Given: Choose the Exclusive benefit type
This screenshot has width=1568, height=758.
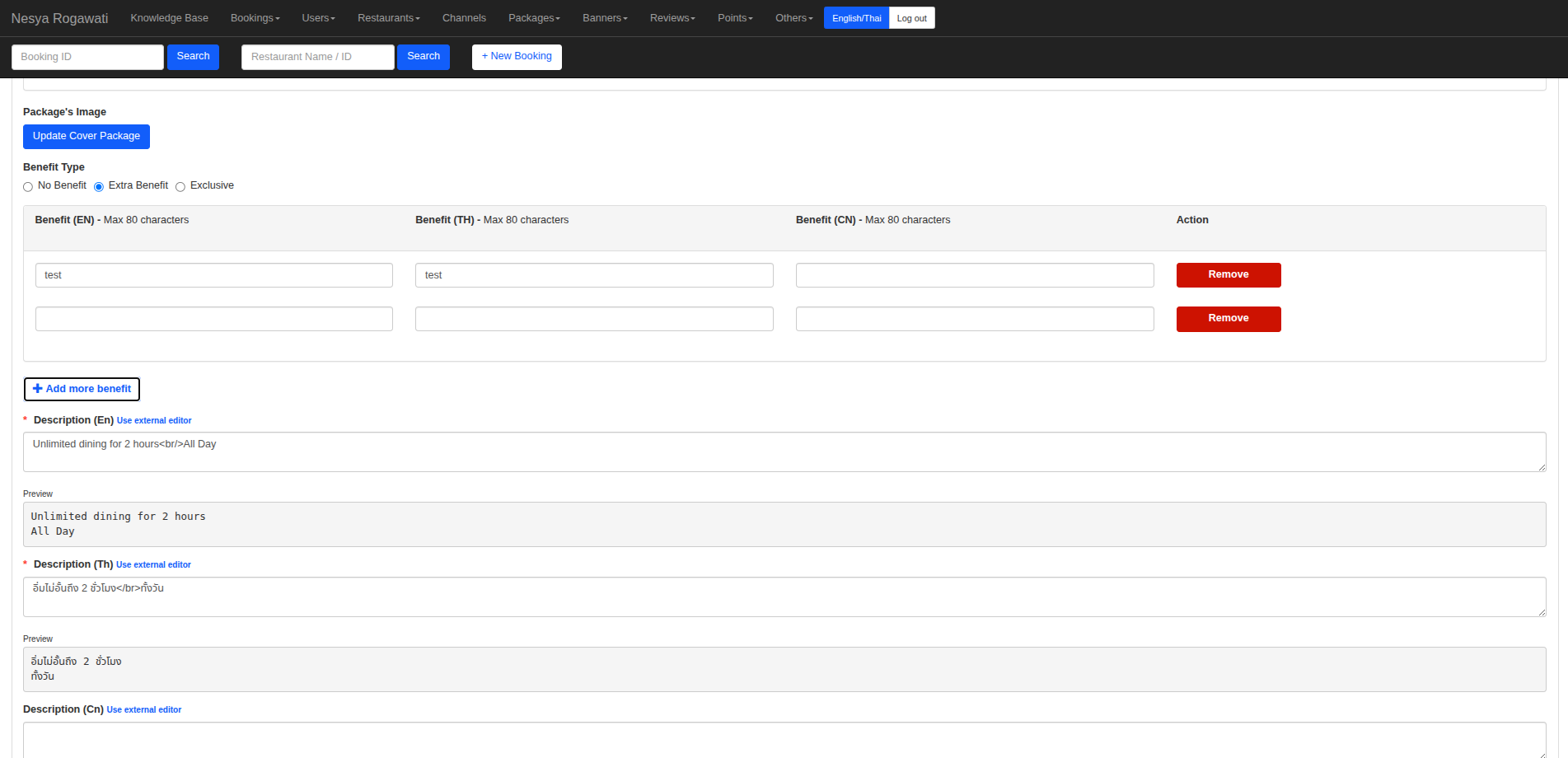Looking at the screenshot, I should tap(180, 187).
